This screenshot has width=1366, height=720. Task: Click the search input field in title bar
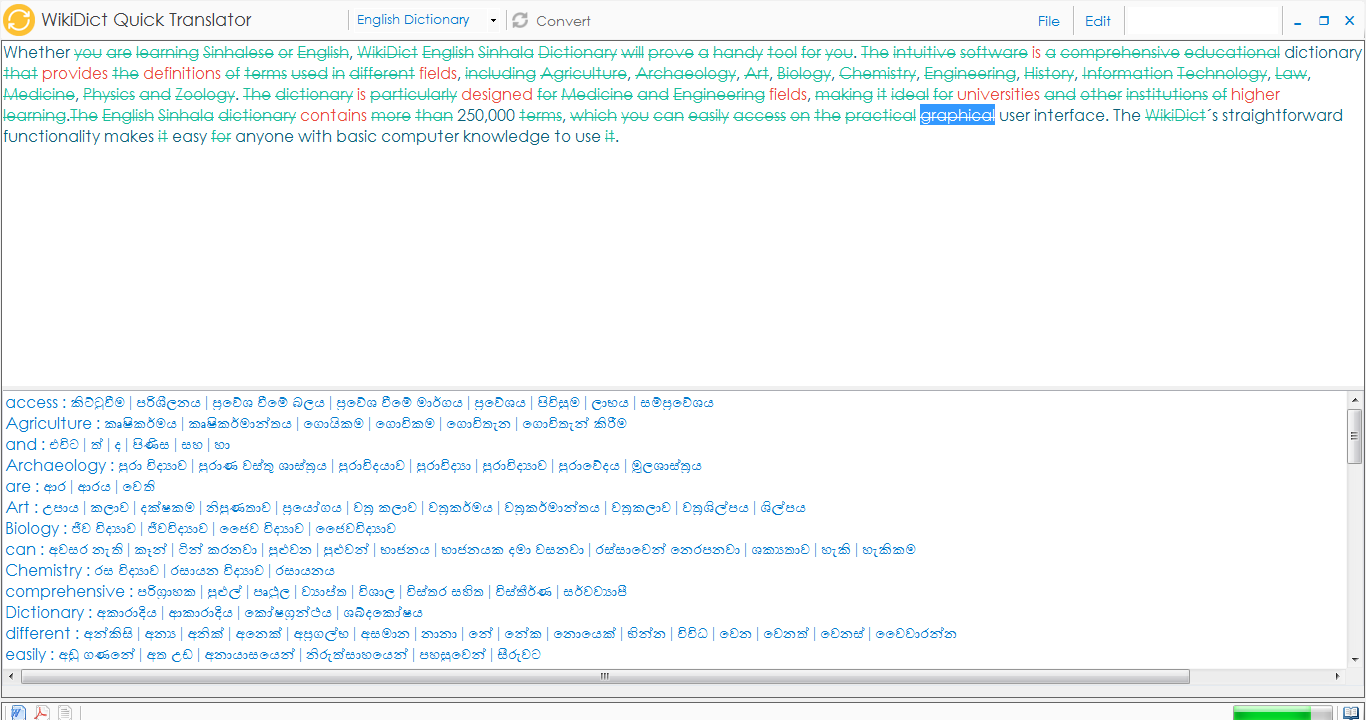pyautogui.click(x=1202, y=20)
